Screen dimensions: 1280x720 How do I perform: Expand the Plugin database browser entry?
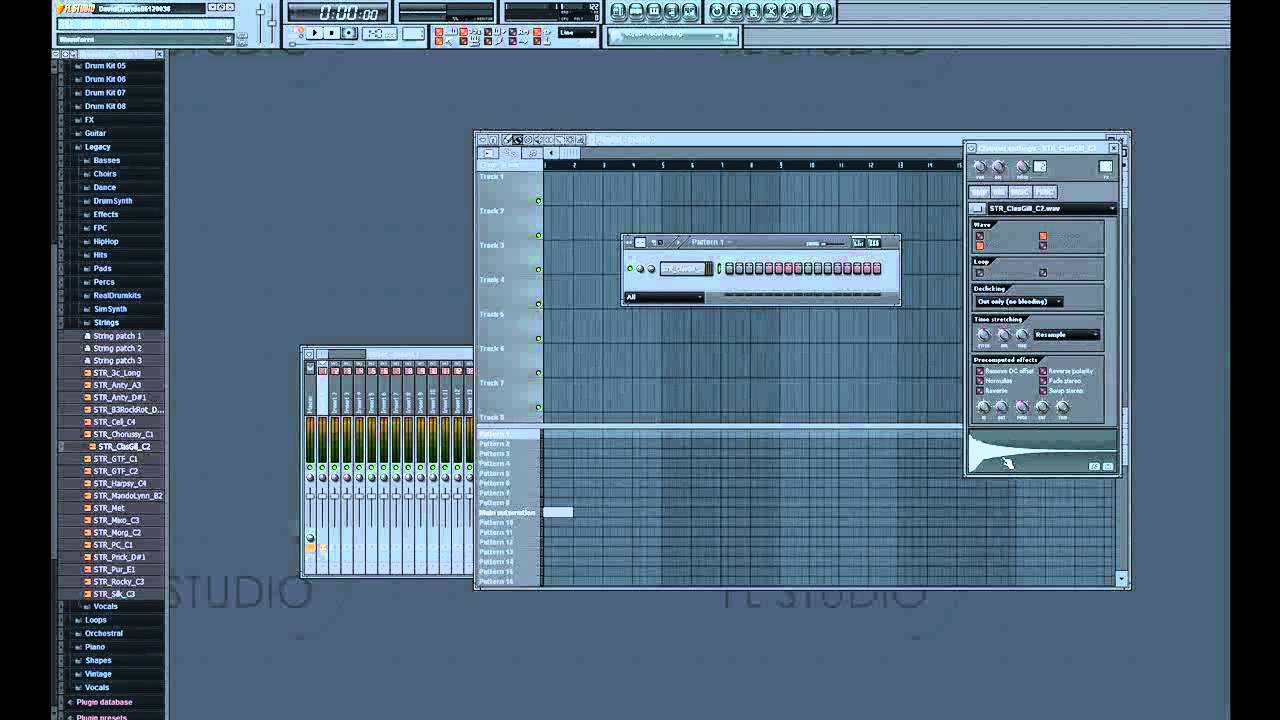pyautogui.click(x=104, y=702)
